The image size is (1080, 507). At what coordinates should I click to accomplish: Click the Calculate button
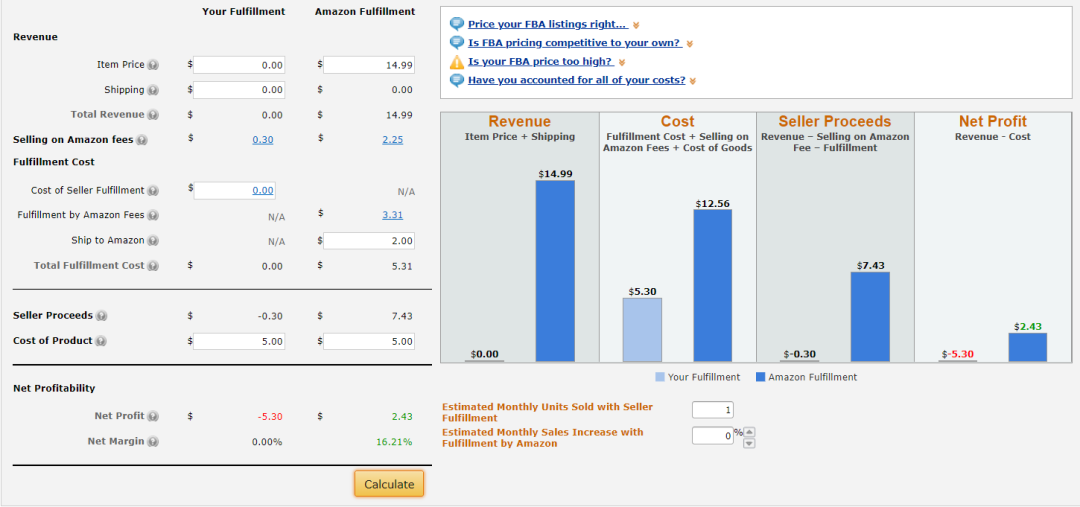pos(389,484)
